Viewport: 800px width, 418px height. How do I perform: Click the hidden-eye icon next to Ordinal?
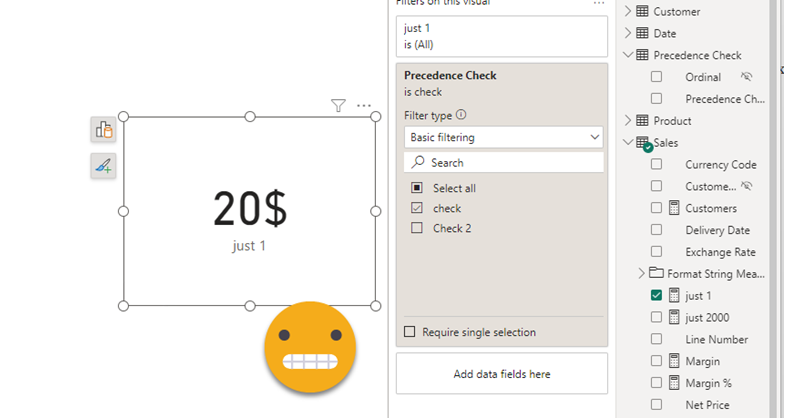point(746,77)
